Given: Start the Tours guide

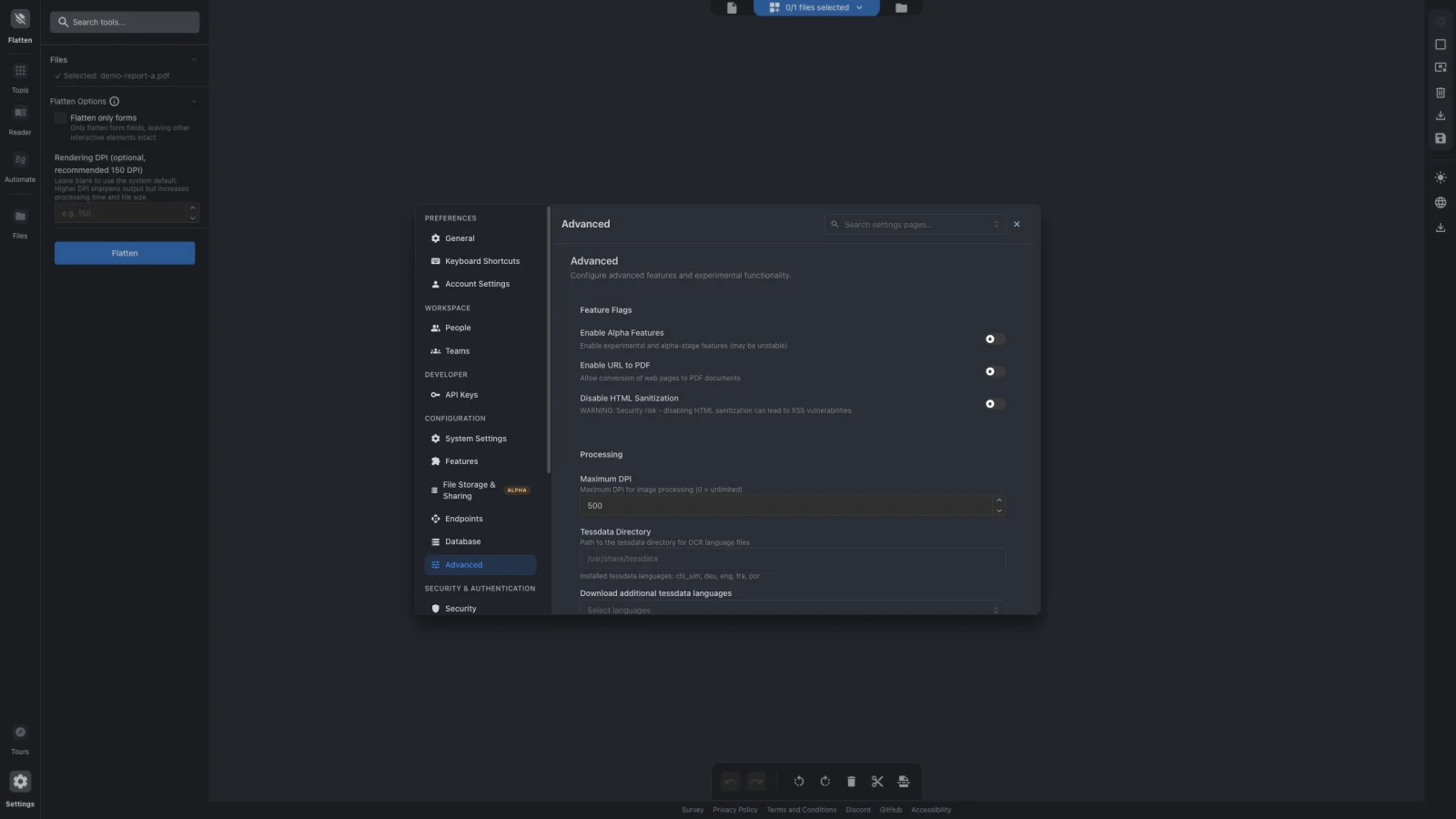Looking at the screenshot, I should coord(20,740).
